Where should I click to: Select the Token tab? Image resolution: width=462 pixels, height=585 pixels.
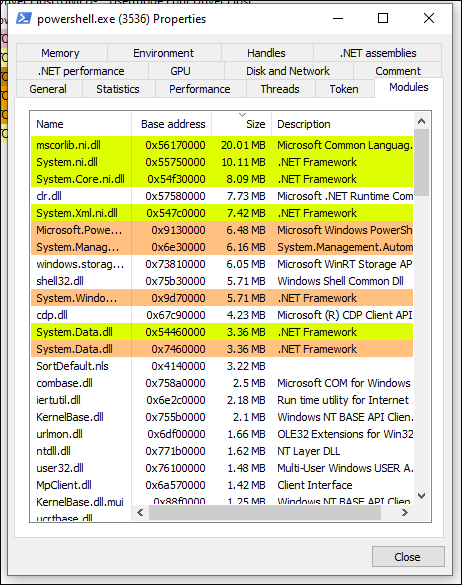(344, 89)
